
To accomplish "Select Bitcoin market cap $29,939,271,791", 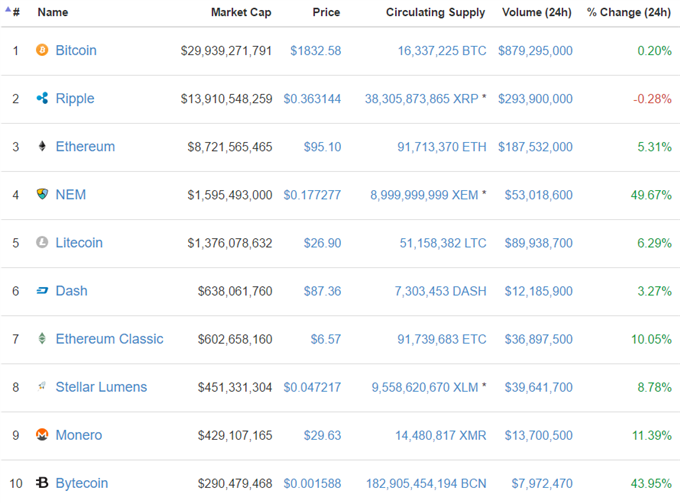I will pyautogui.click(x=226, y=51).
